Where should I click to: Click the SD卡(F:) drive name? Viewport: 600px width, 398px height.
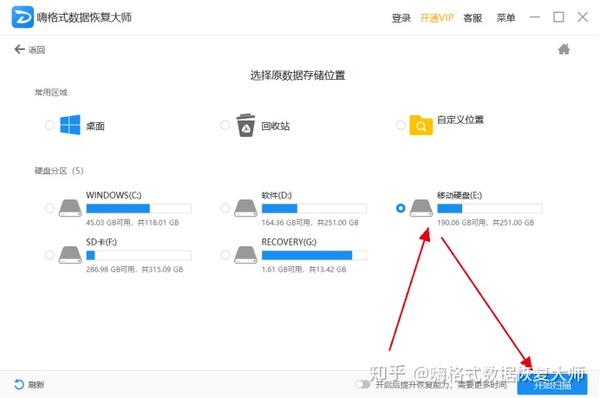(x=101, y=242)
